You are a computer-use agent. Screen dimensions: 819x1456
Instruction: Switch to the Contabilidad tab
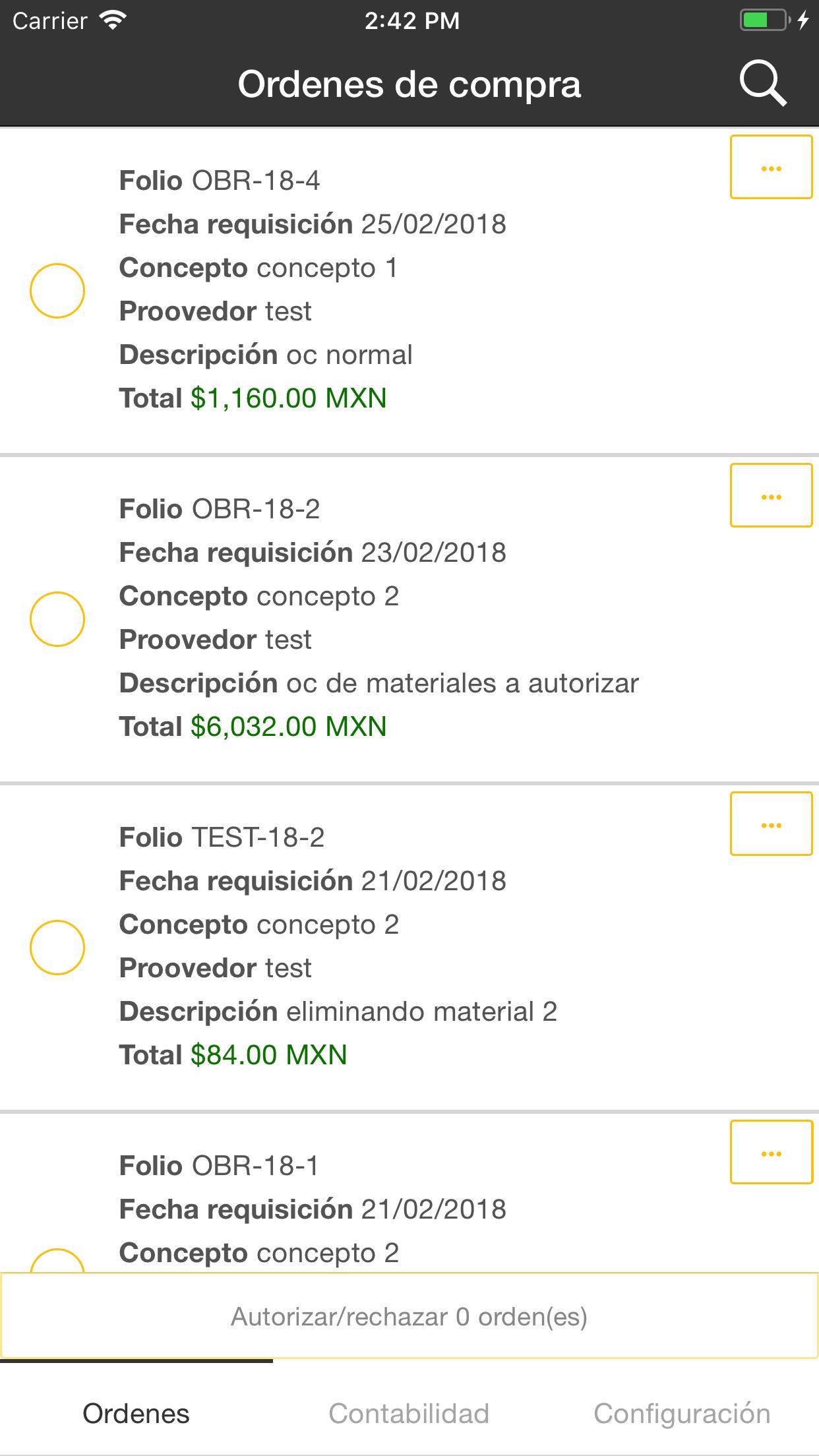(x=409, y=1414)
